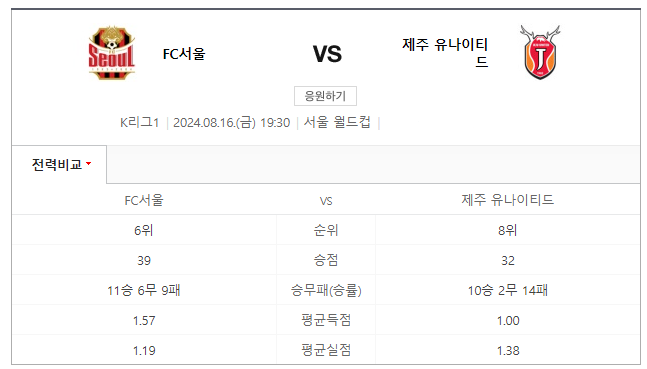Click the 승무패(승률) row label
Screen dimensions: 647x369
(x=326, y=290)
